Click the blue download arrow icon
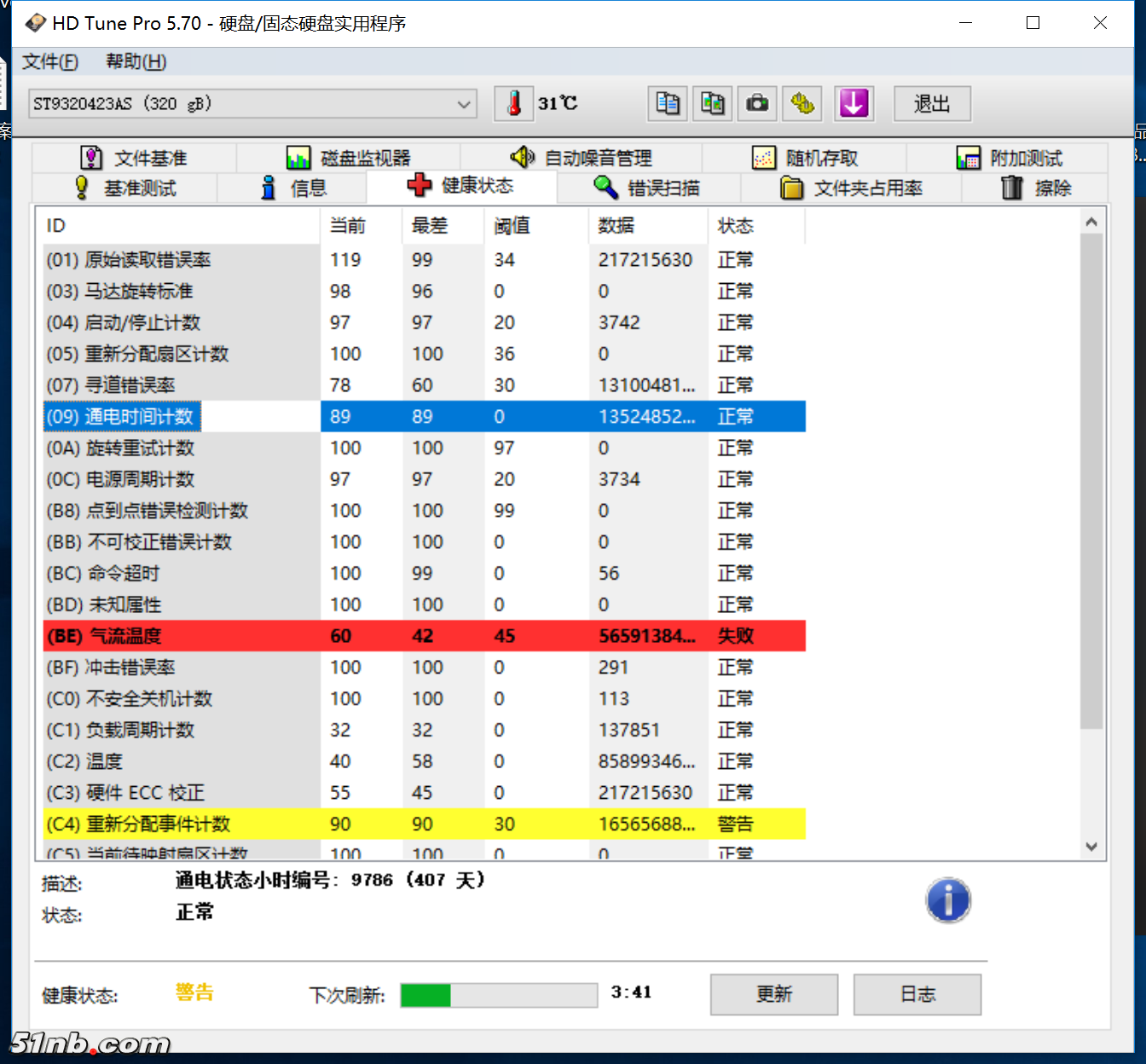Image resolution: width=1146 pixels, height=1064 pixels. 854,103
